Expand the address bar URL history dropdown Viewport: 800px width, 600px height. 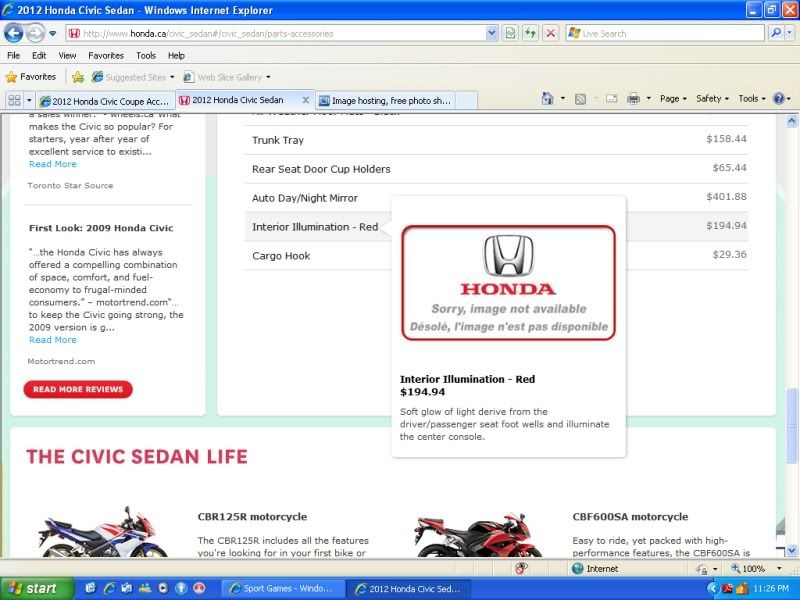coord(491,33)
